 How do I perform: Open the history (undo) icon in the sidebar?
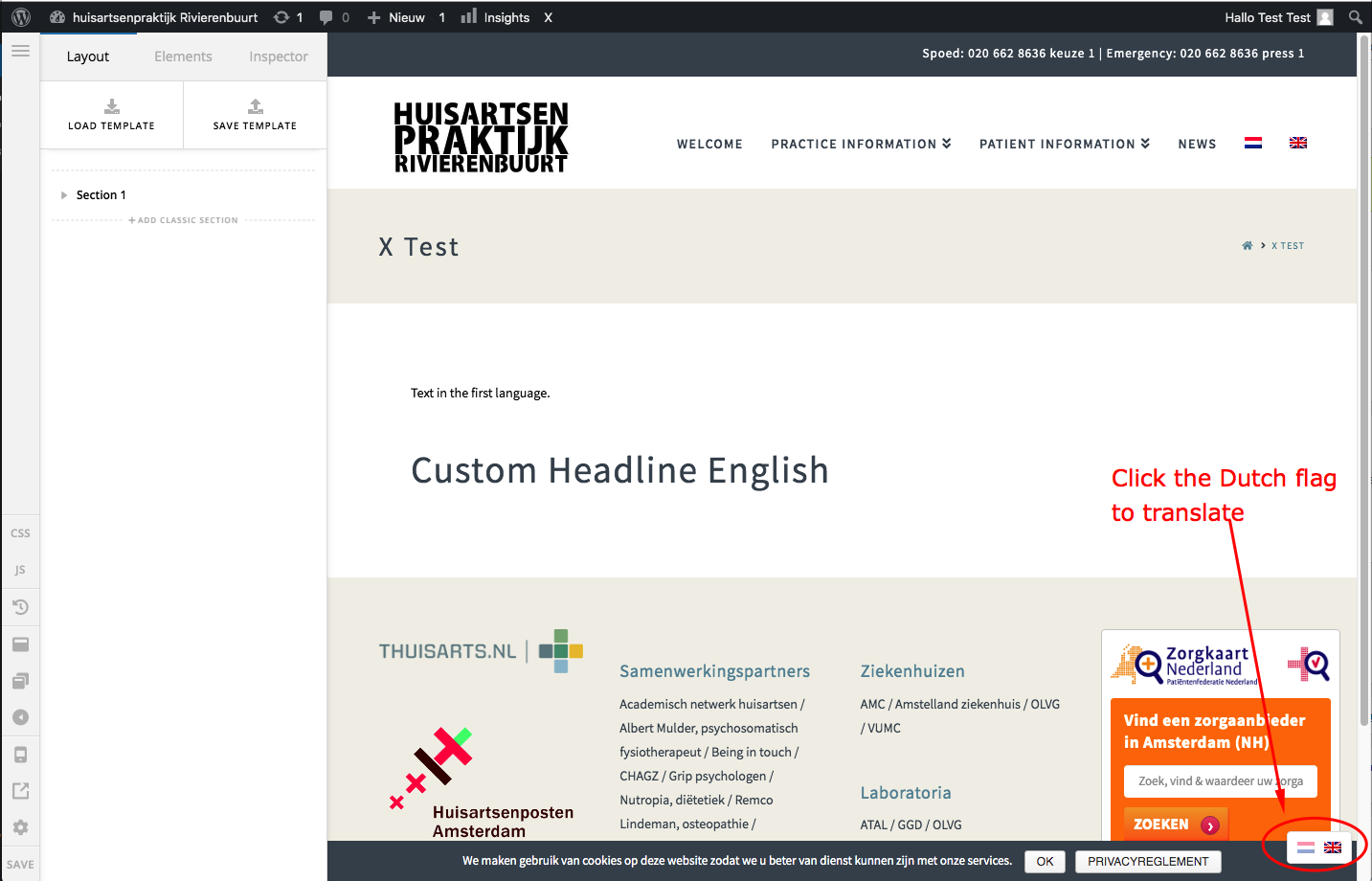pos(20,607)
